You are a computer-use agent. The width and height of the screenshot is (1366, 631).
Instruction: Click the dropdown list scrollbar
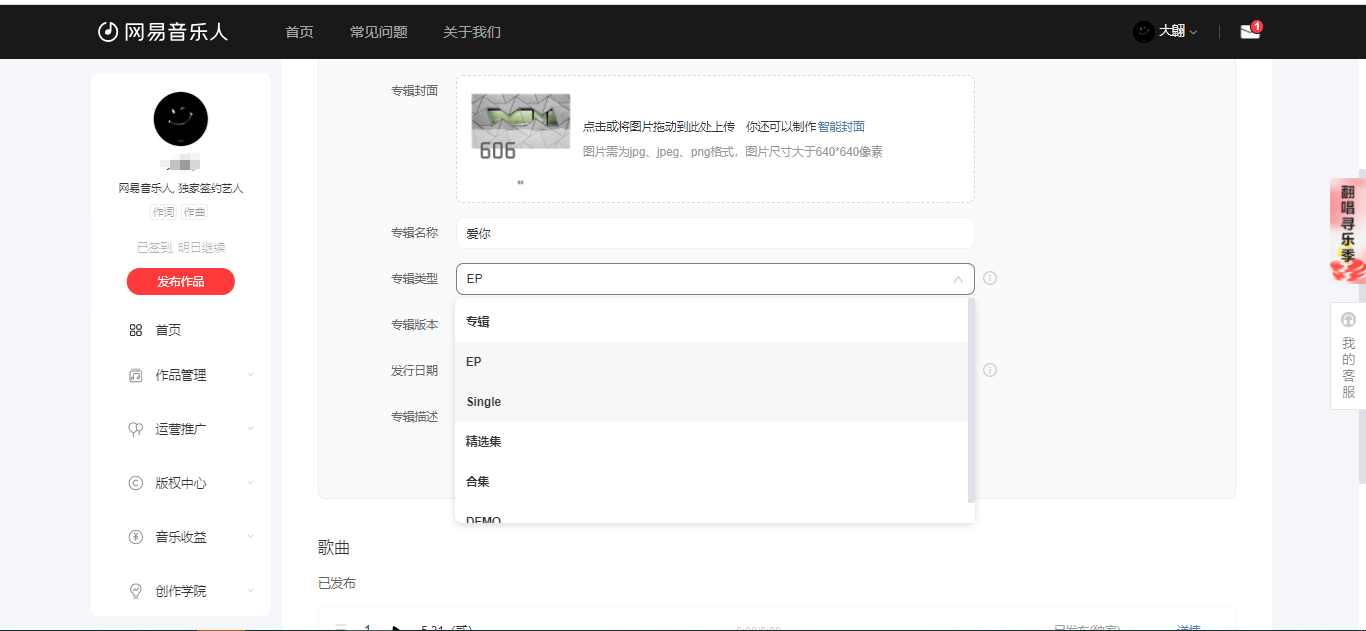[971, 400]
